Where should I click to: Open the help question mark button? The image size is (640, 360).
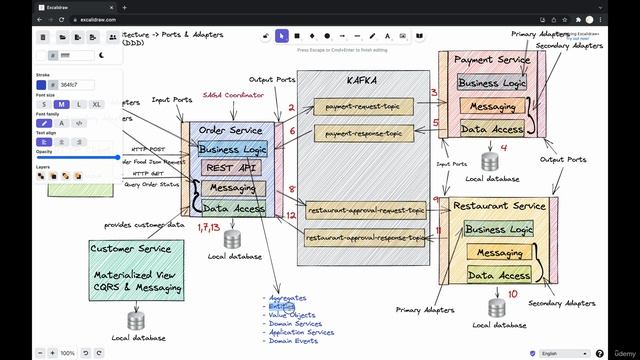600,353
